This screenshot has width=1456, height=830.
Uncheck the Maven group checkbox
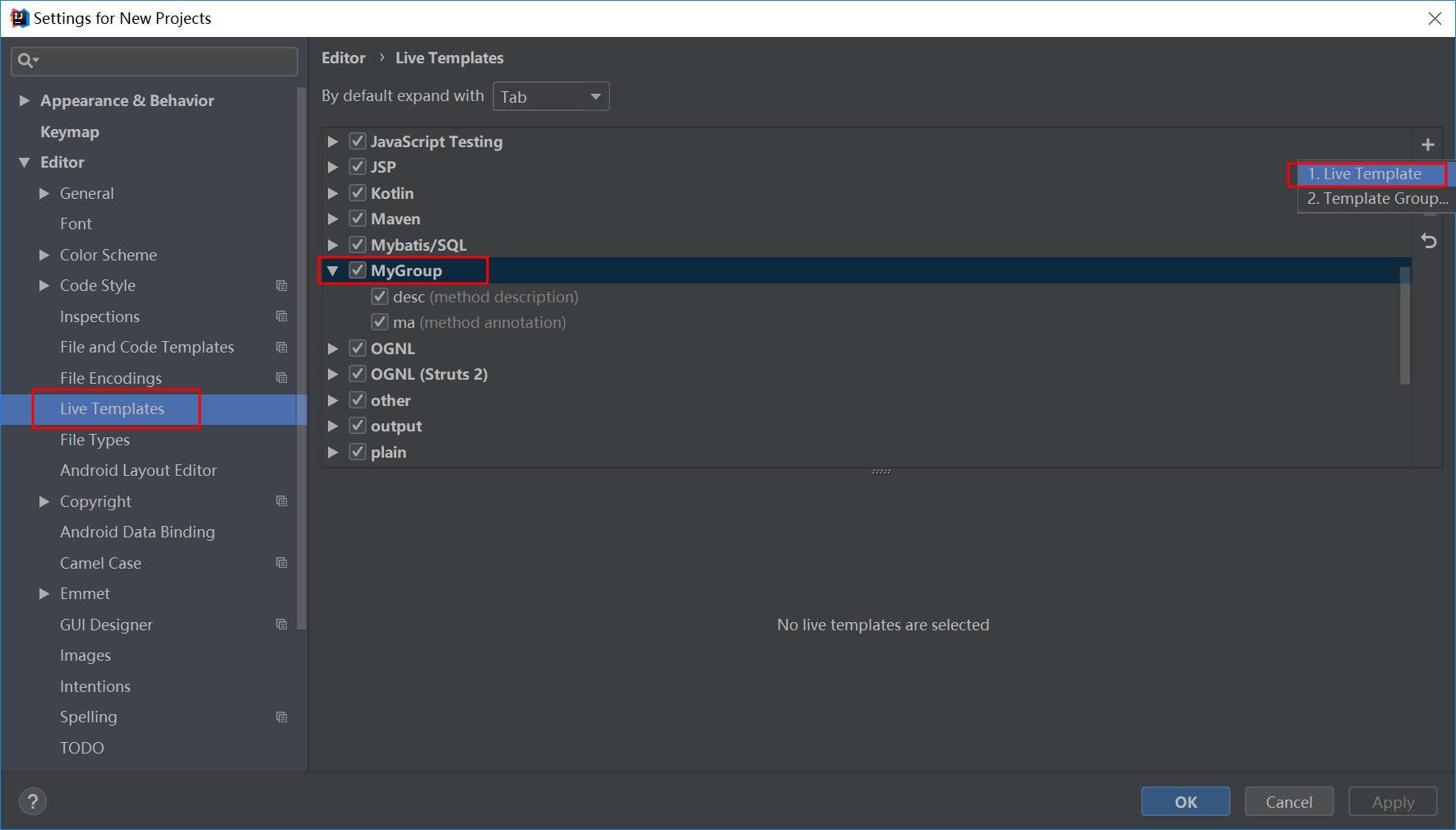click(358, 219)
